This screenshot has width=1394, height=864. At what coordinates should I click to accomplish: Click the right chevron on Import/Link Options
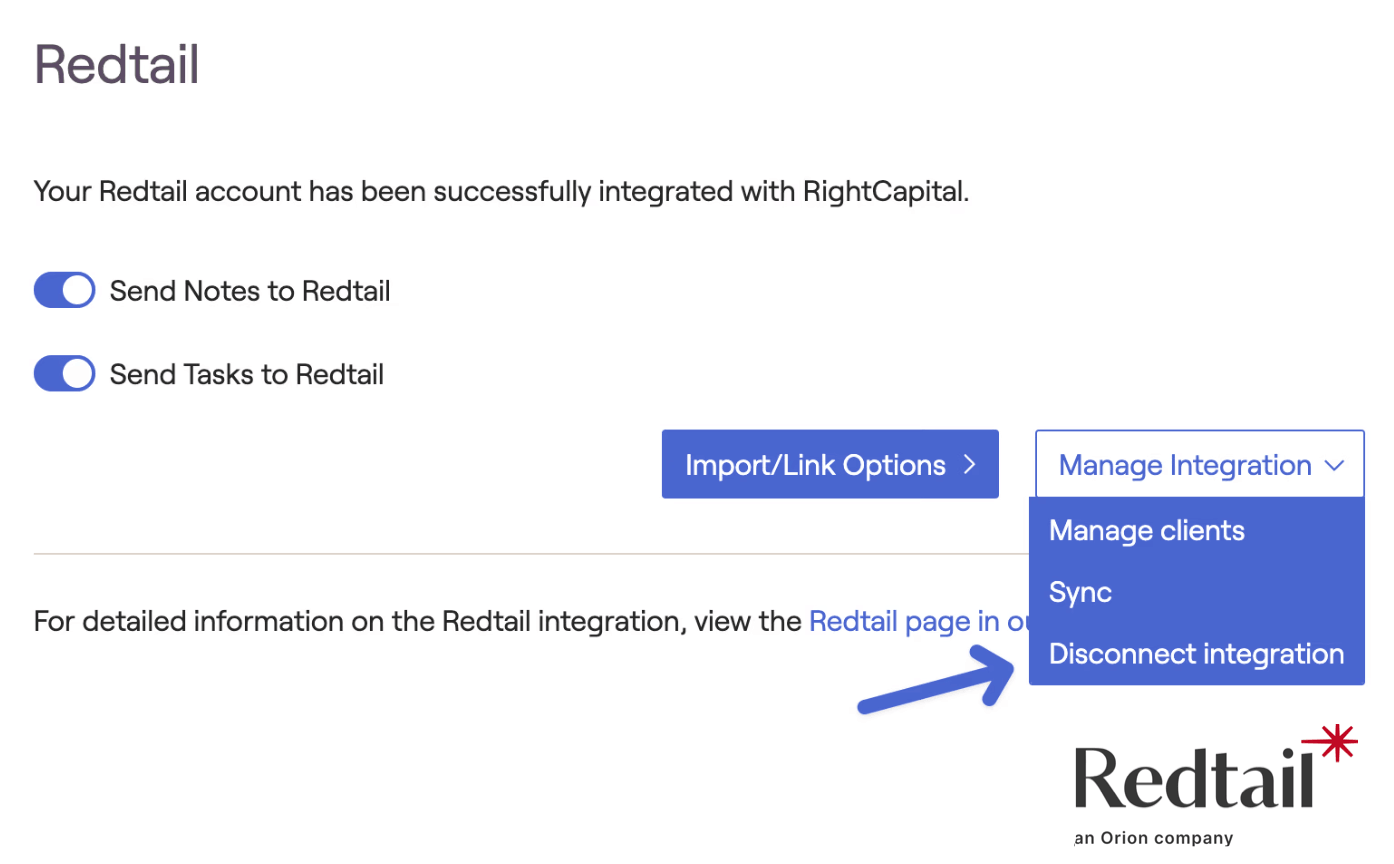[968, 464]
